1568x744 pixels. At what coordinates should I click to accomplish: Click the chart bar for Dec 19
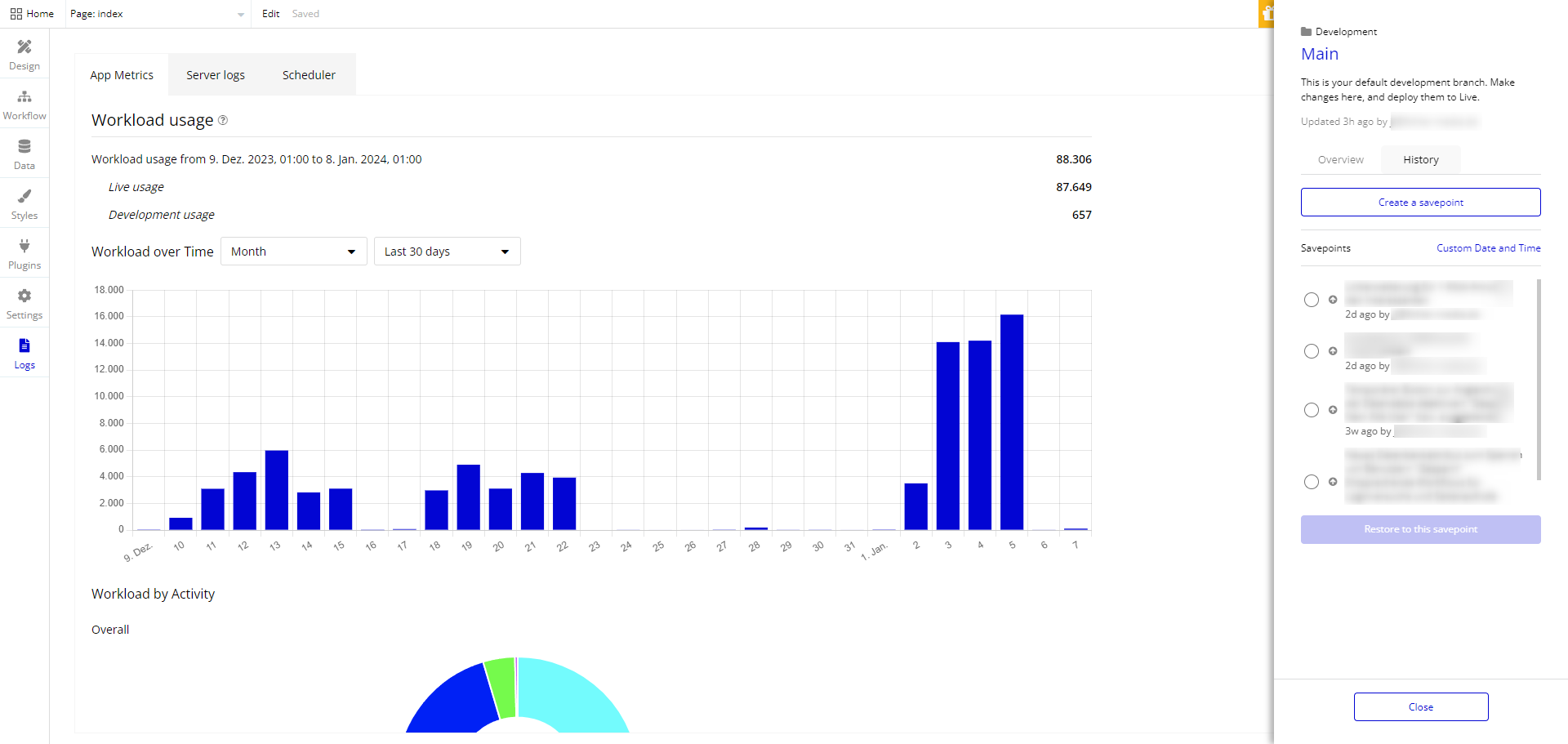pyautogui.click(x=469, y=497)
